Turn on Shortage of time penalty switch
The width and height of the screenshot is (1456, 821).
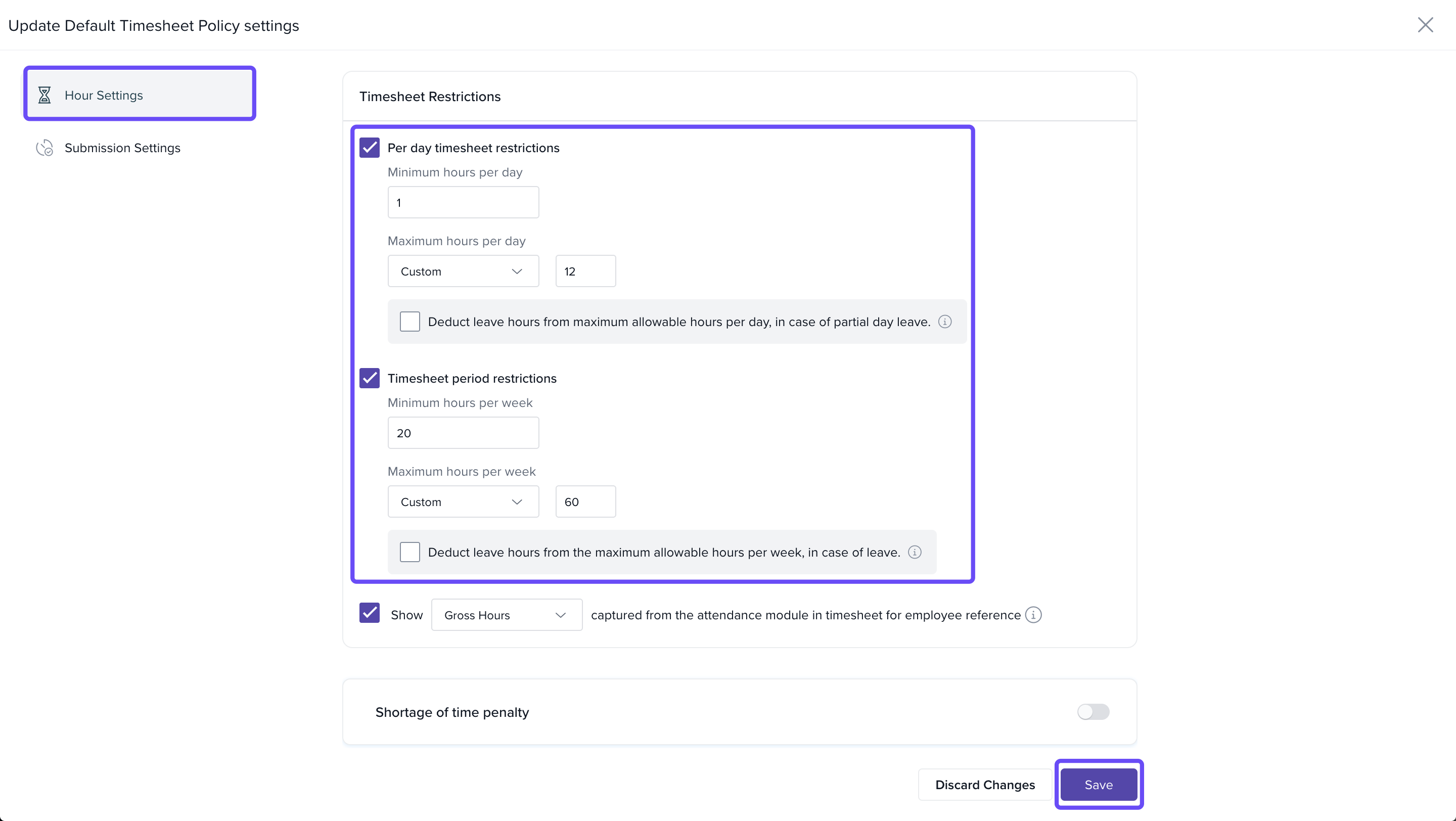click(1093, 712)
